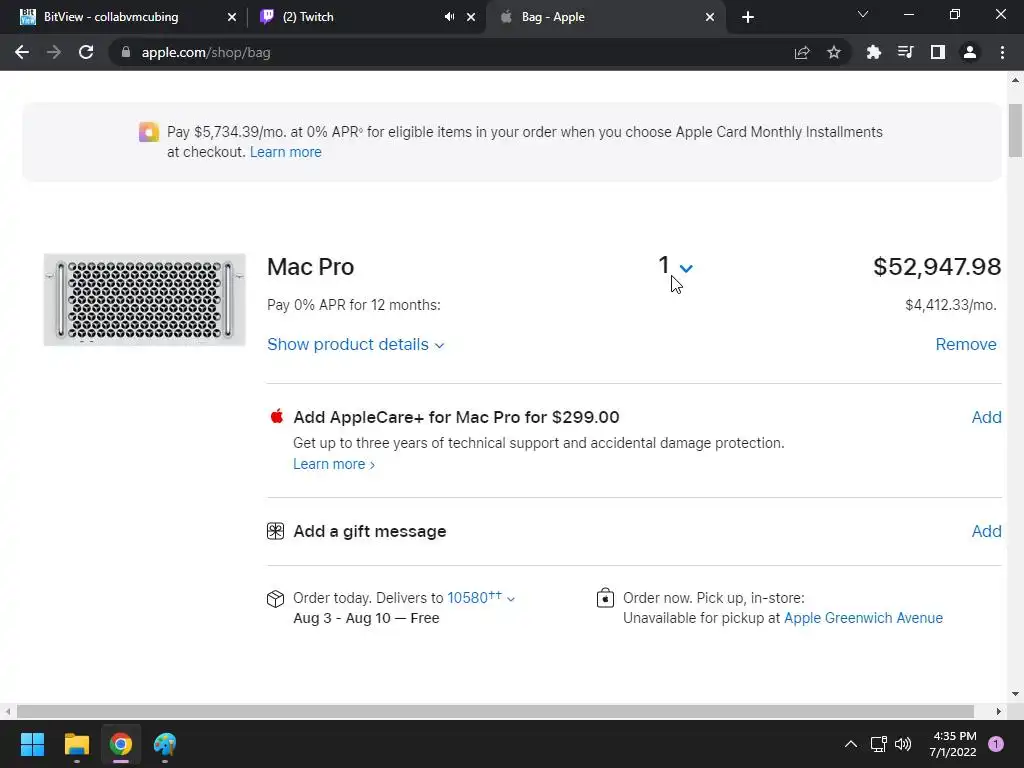Image resolution: width=1024 pixels, height=768 pixels.
Task: Remove the Mac Pro from bag
Action: 965,344
